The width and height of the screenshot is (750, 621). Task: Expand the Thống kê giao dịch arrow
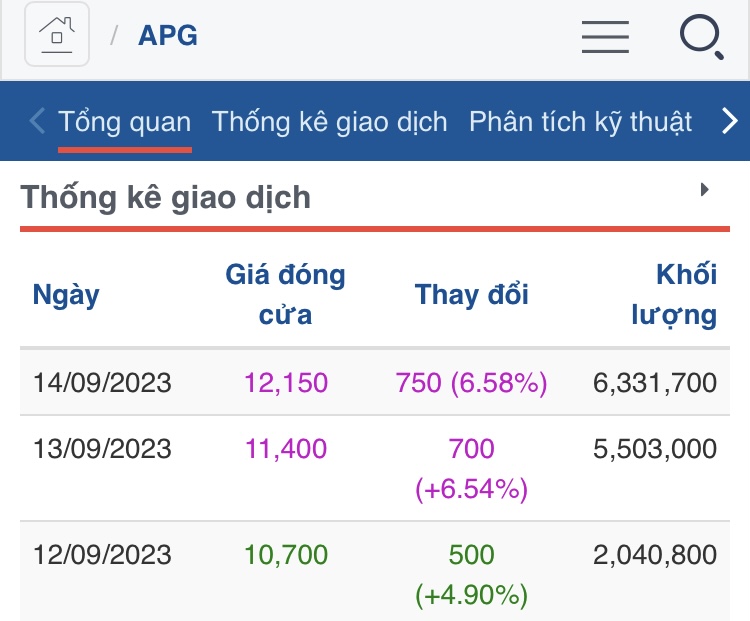click(704, 189)
